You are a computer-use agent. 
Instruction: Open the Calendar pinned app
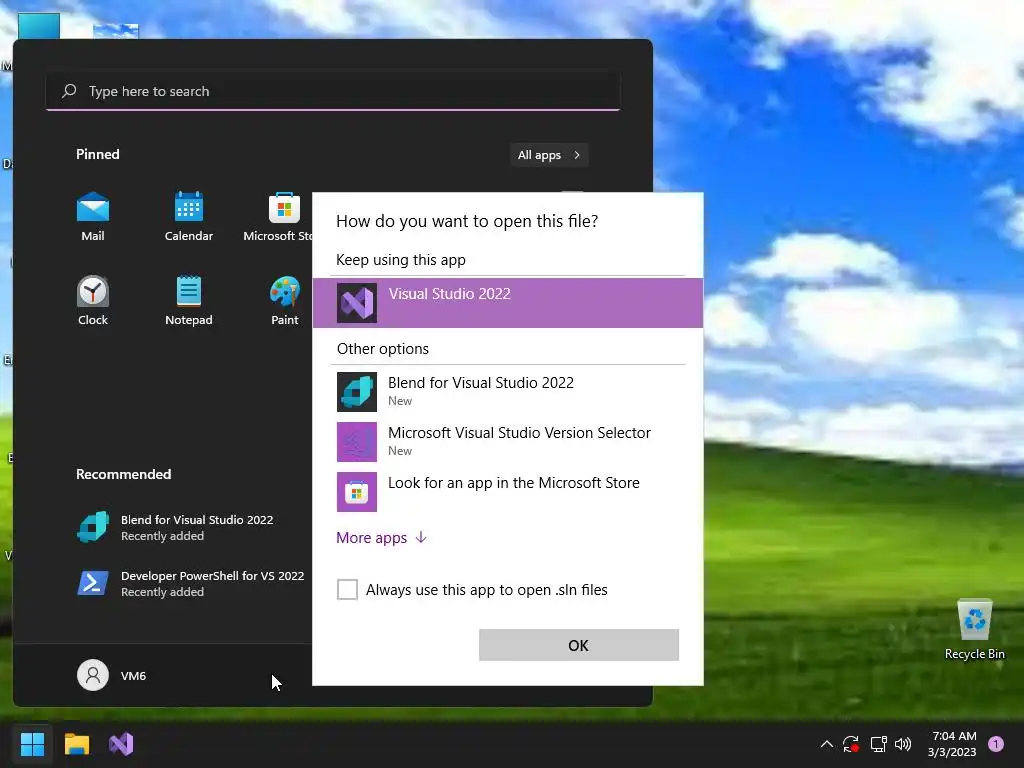click(x=189, y=217)
